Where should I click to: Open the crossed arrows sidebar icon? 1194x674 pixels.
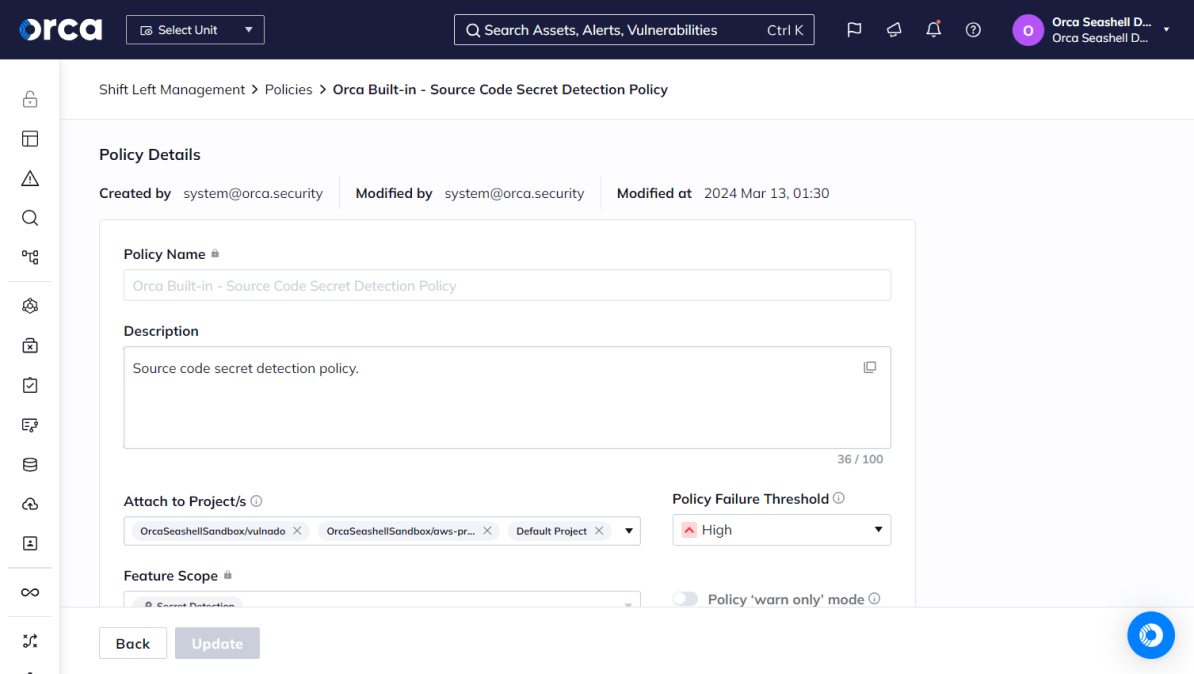pyautogui.click(x=30, y=641)
